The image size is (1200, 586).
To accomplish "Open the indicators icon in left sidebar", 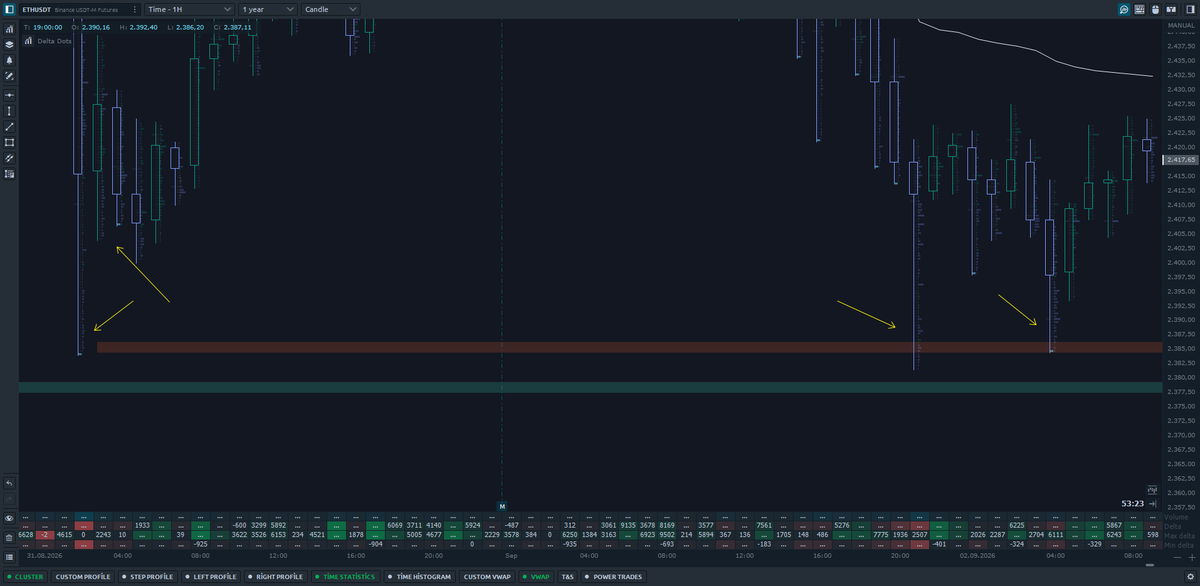I will [x=9, y=29].
